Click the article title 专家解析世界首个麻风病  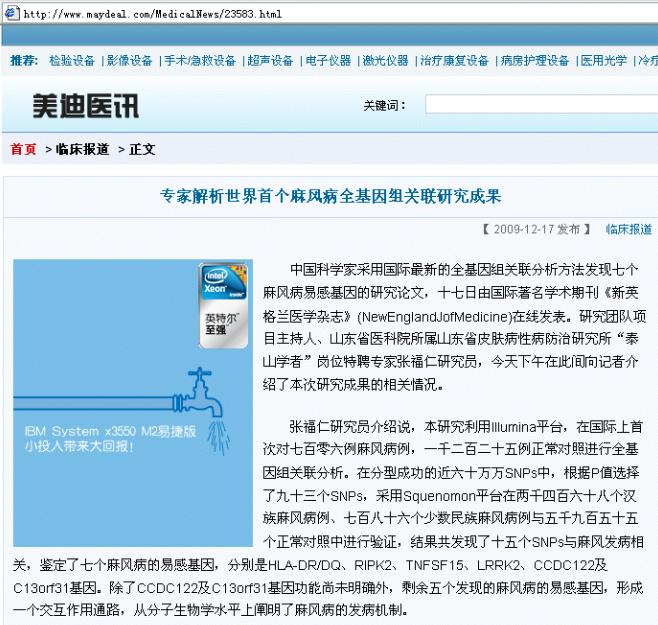click(x=331, y=196)
